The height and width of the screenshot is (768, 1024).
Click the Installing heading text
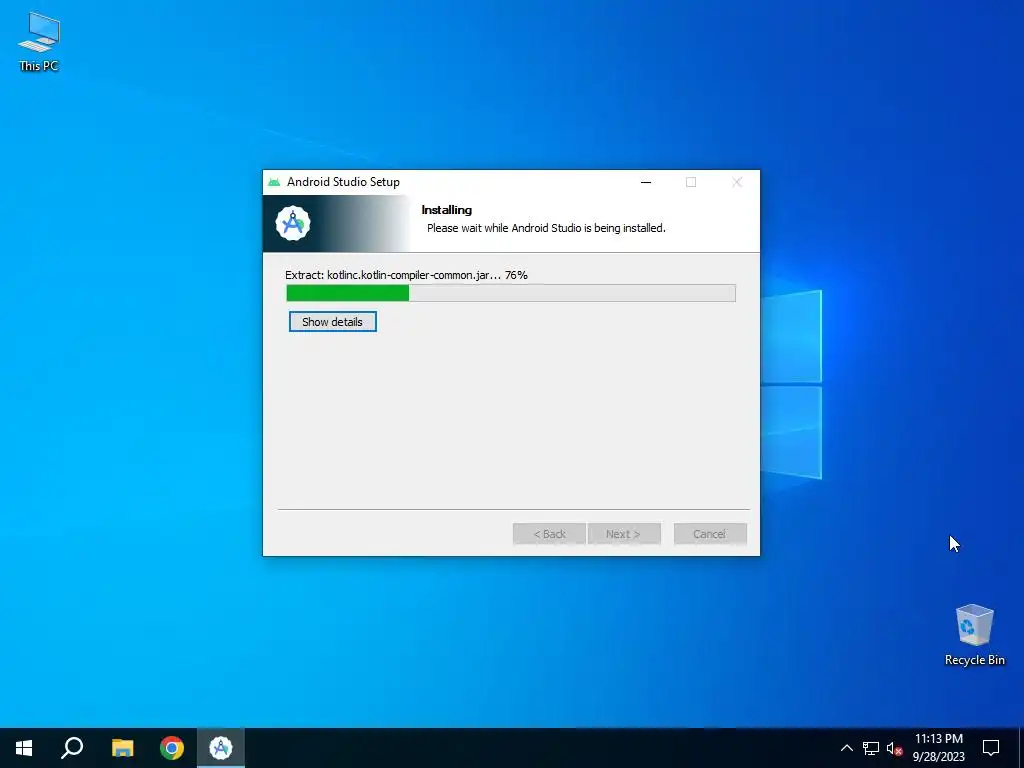click(x=447, y=210)
